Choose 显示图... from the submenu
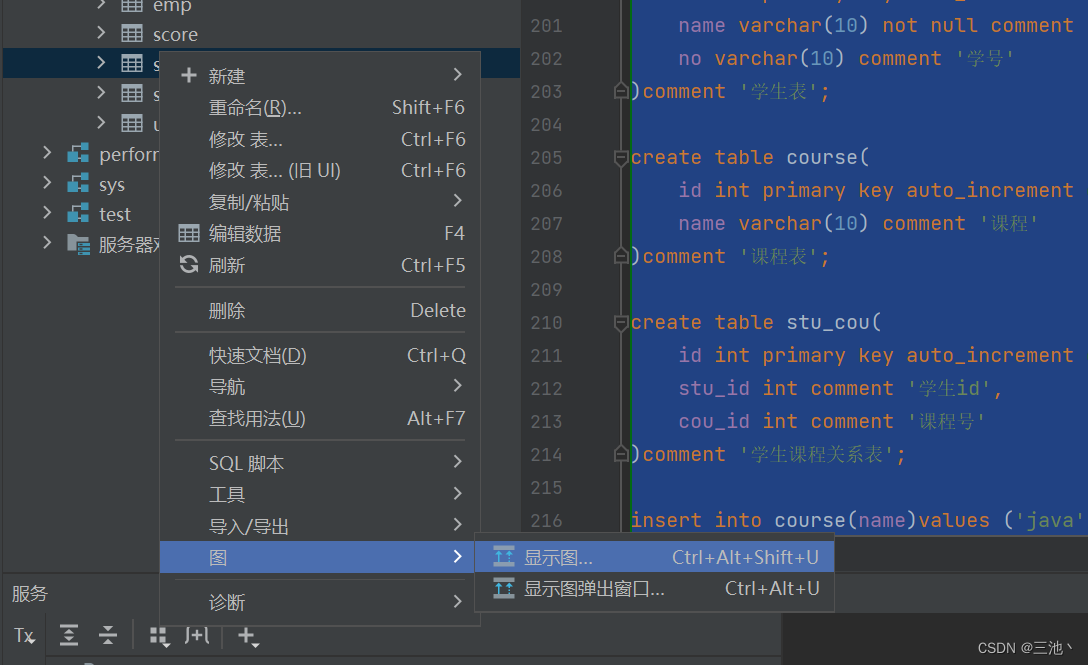The width and height of the screenshot is (1088, 665). click(x=654, y=557)
